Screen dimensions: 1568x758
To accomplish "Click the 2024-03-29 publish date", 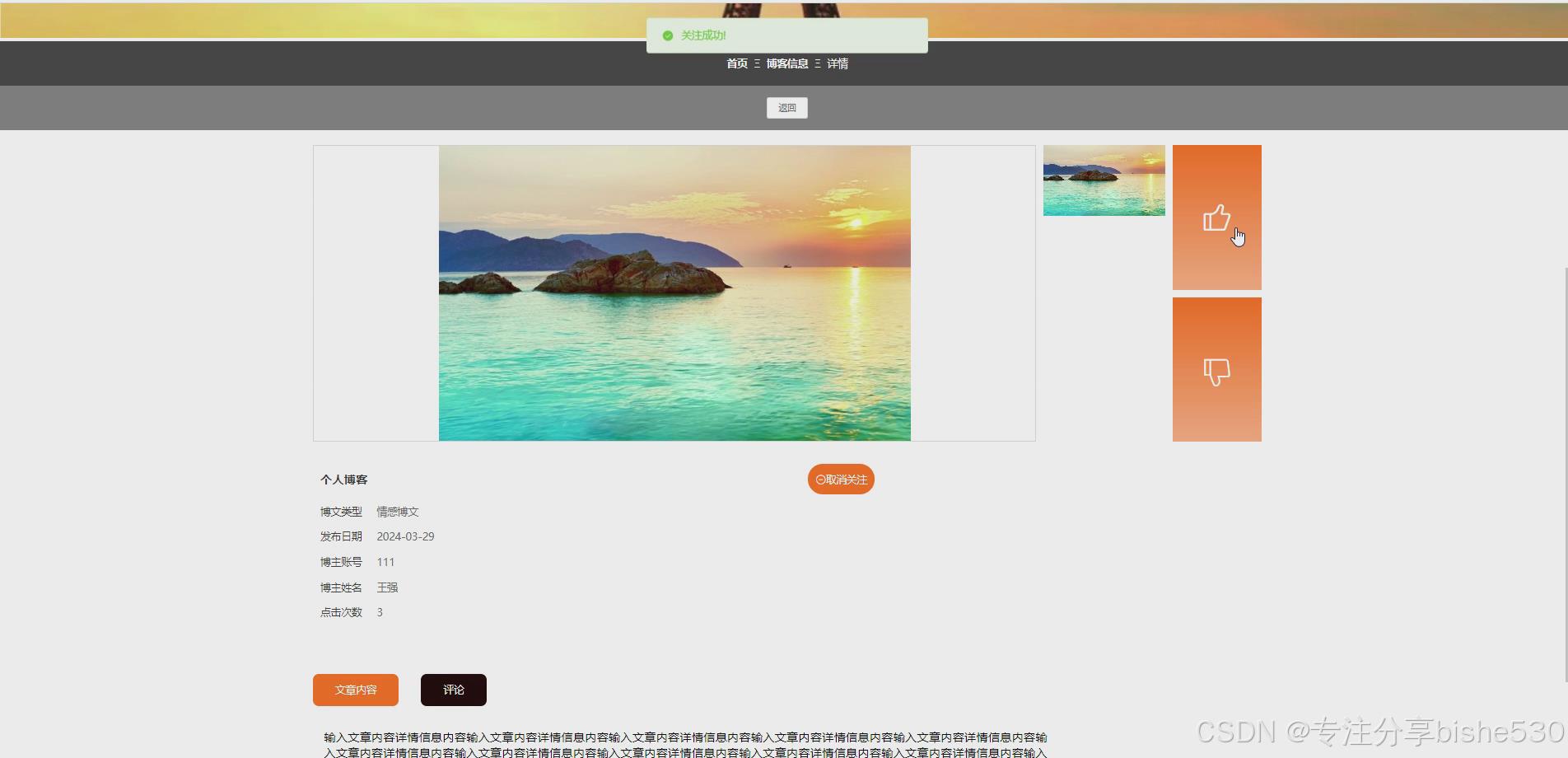I will click(x=405, y=536).
